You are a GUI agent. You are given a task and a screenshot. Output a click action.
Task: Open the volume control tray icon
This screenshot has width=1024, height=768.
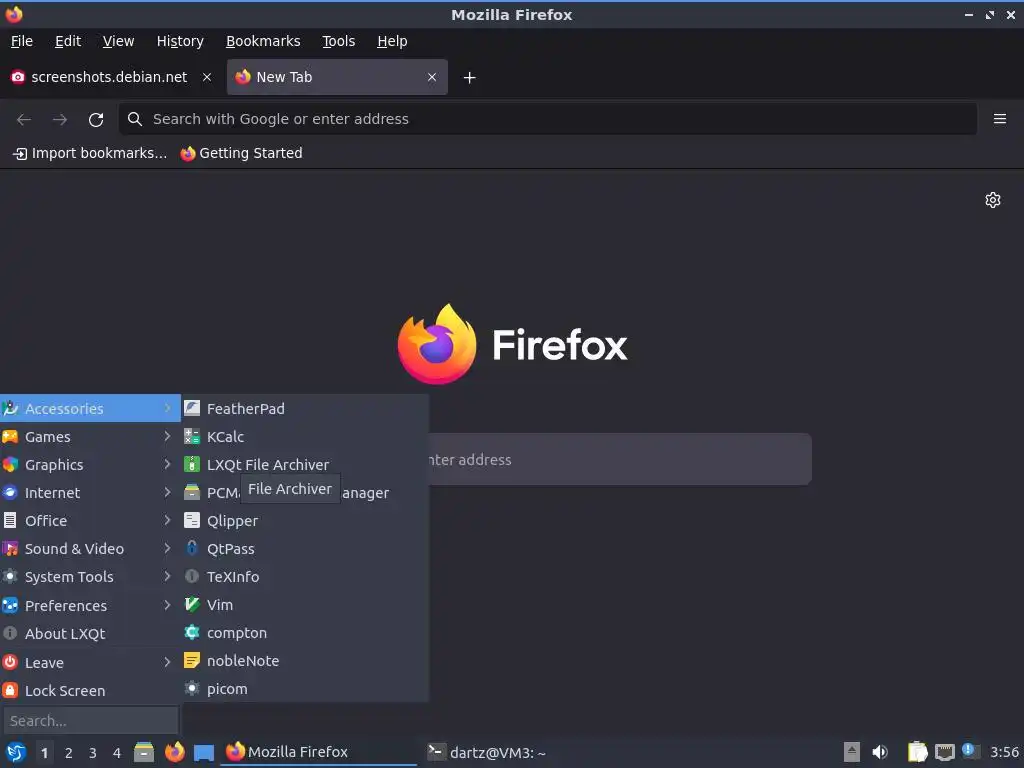(x=880, y=752)
